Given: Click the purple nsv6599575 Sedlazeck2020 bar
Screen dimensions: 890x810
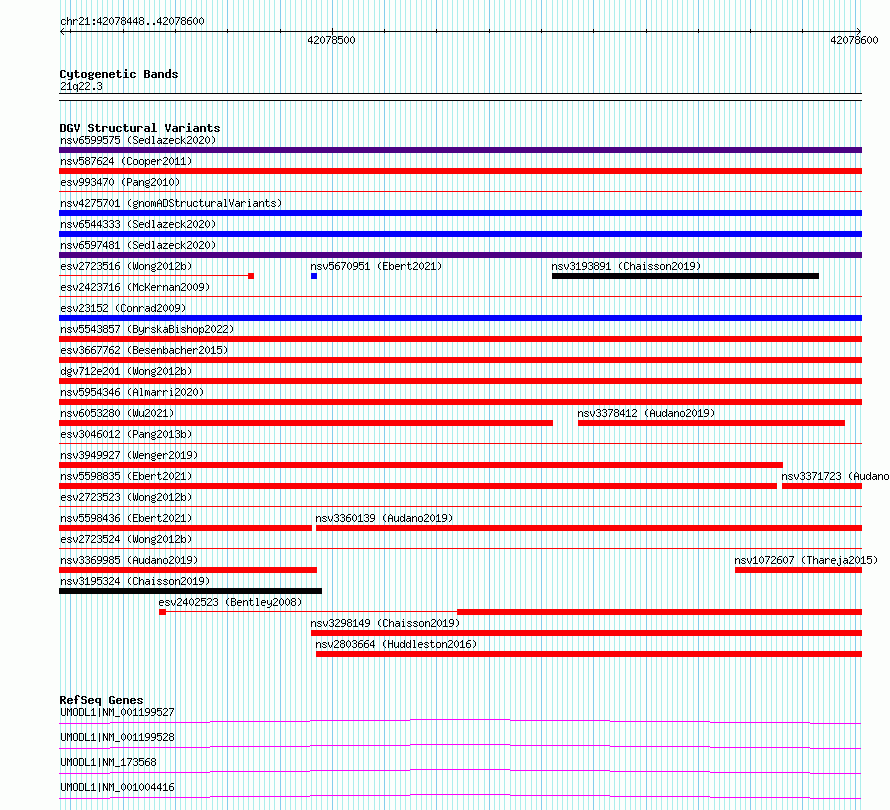Looking at the screenshot, I should (x=460, y=150).
